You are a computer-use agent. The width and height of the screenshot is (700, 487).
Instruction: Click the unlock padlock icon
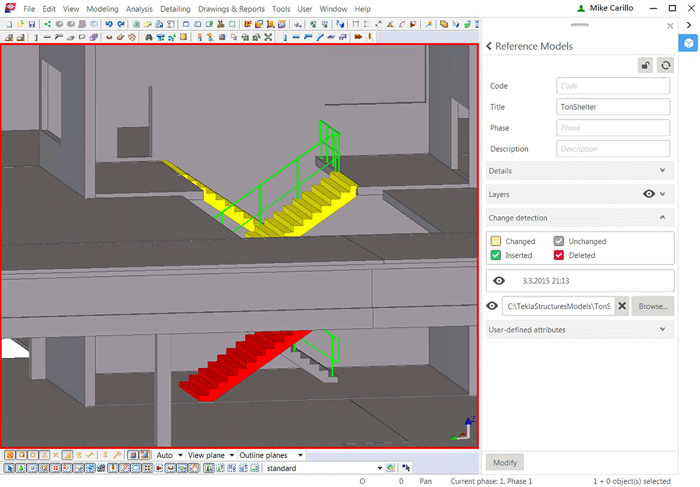click(x=646, y=65)
